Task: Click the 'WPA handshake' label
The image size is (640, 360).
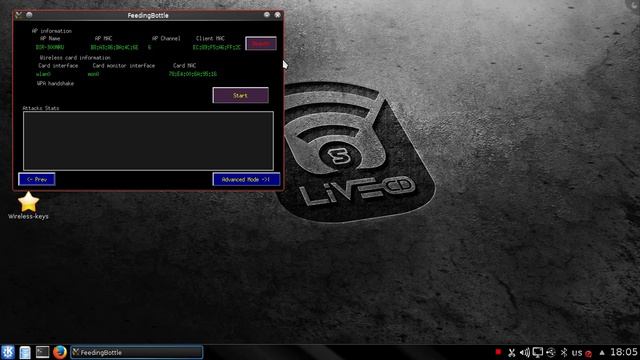Action: 56,83
